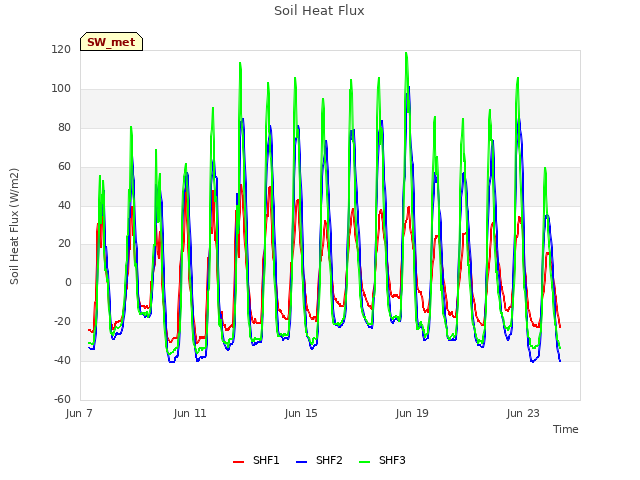Screen dimensions: 640x480
Task: Click the Jun 15 x-axis tick label
Action: (x=301, y=413)
